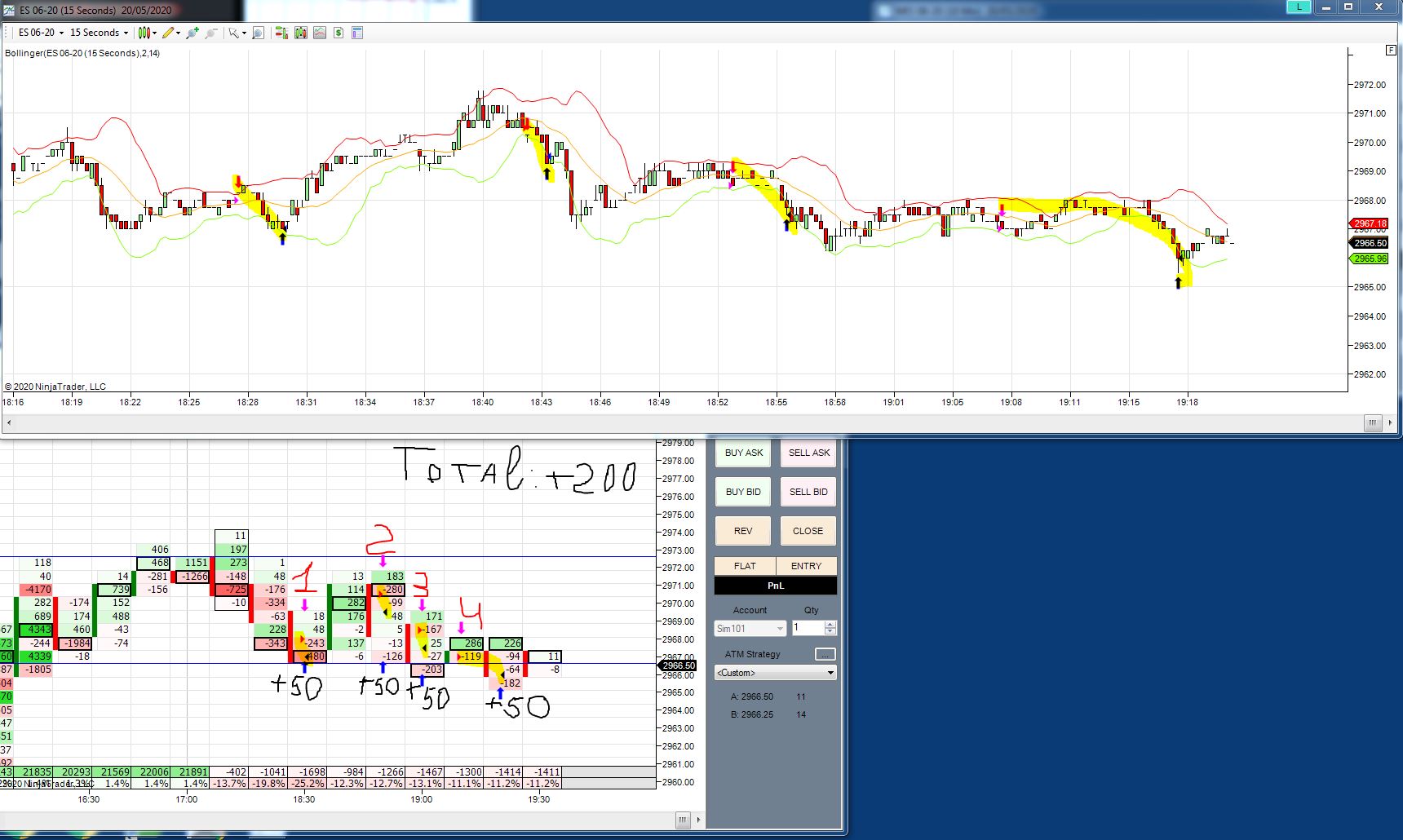Click the top chart's horizontal scrollbar thumb
Screen dimensions: 1403x840
tap(1372, 422)
